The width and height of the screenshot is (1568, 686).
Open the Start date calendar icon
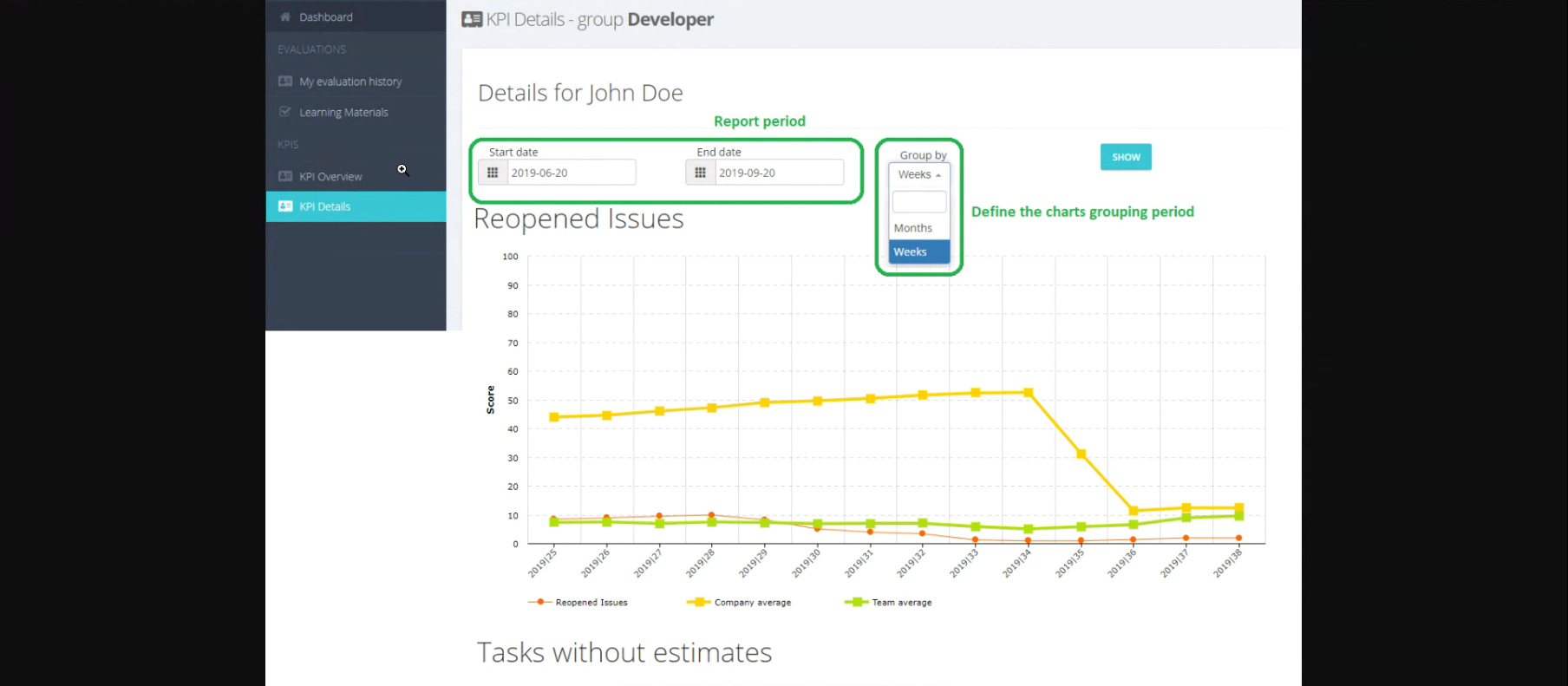(493, 173)
